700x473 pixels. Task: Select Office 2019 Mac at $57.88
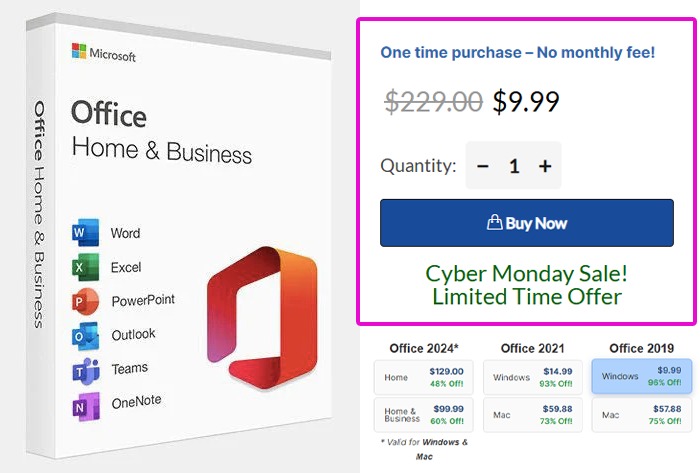coord(641,414)
